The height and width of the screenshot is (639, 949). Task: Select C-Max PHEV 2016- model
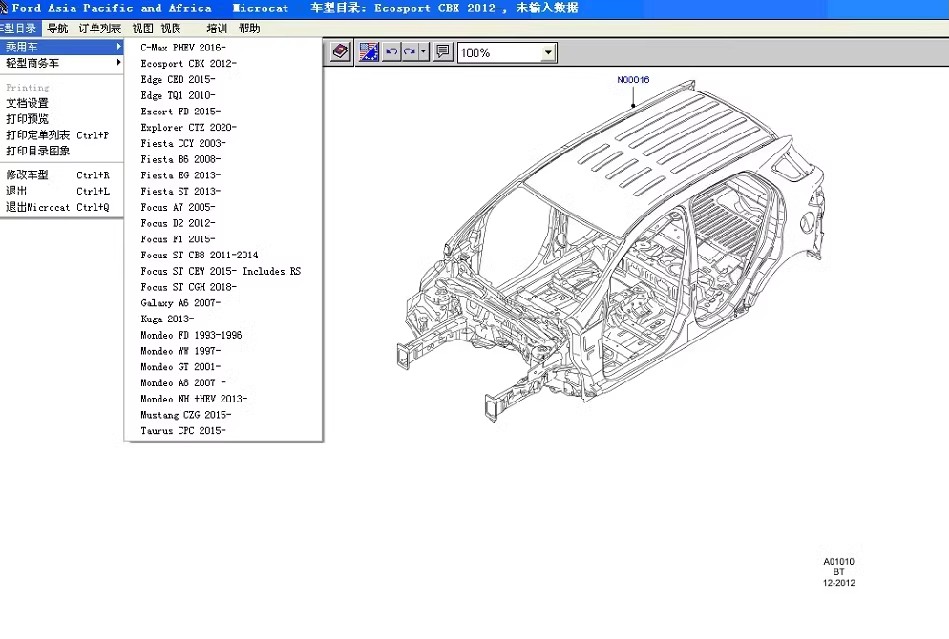(x=223, y=47)
